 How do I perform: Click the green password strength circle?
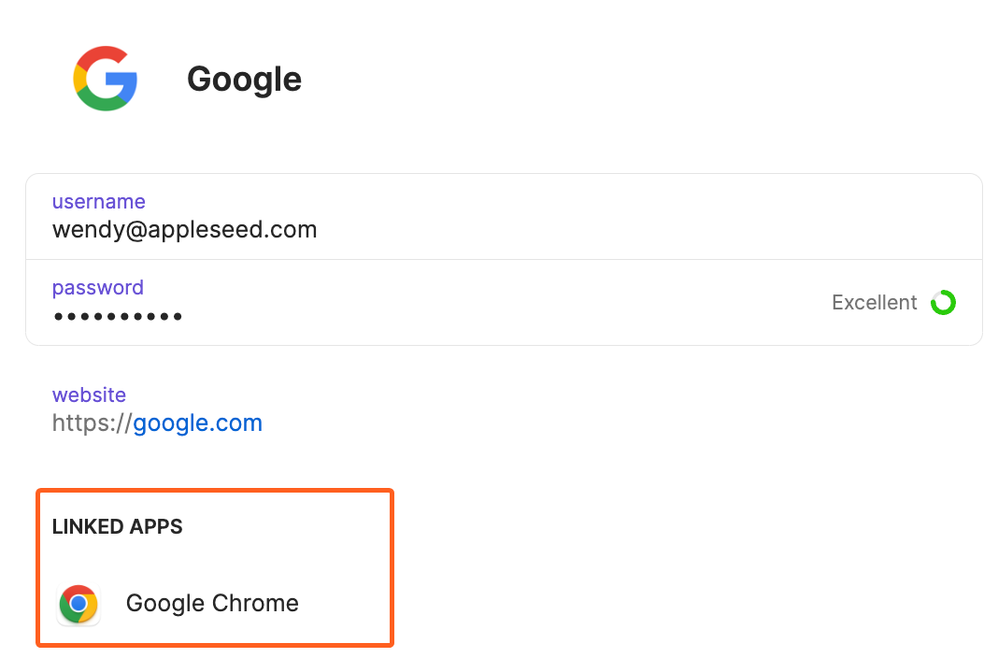pos(943,302)
